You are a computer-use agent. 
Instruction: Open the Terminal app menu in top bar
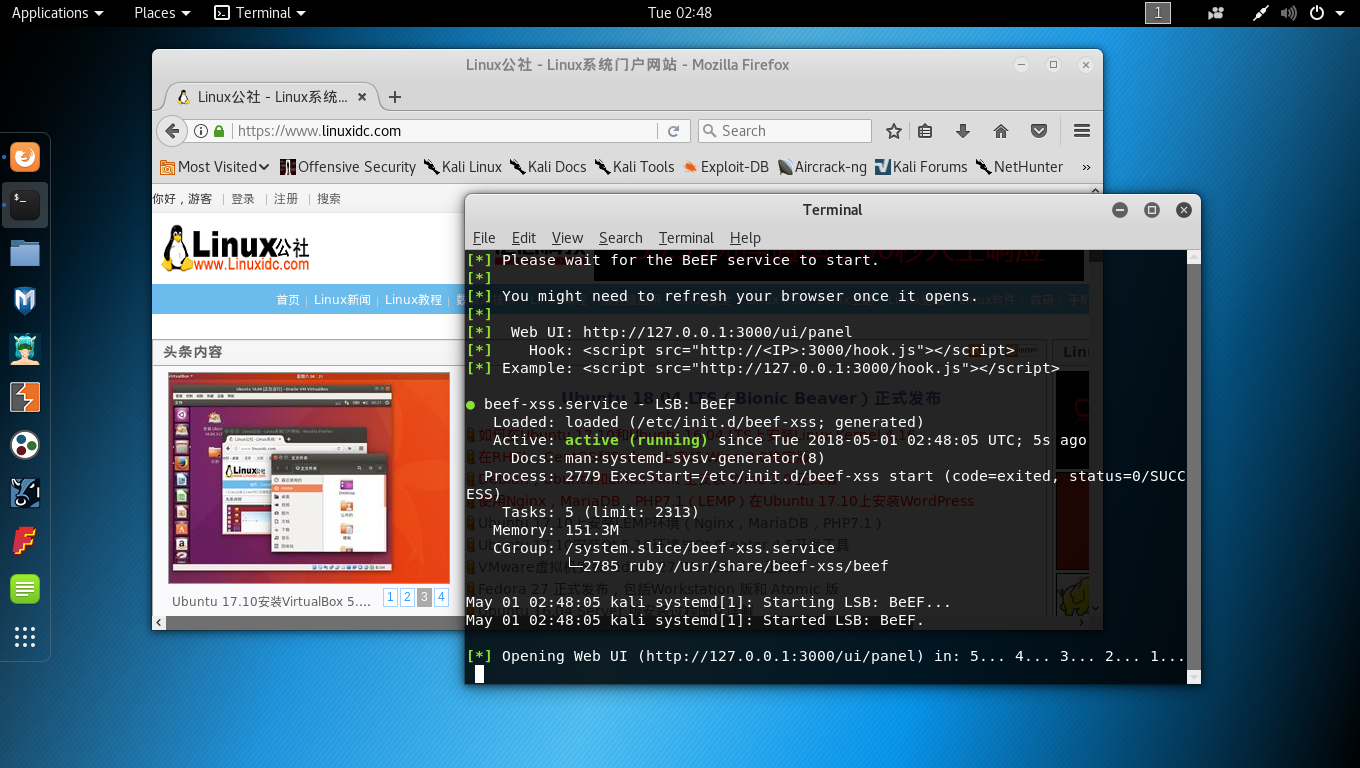click(260, 13)
